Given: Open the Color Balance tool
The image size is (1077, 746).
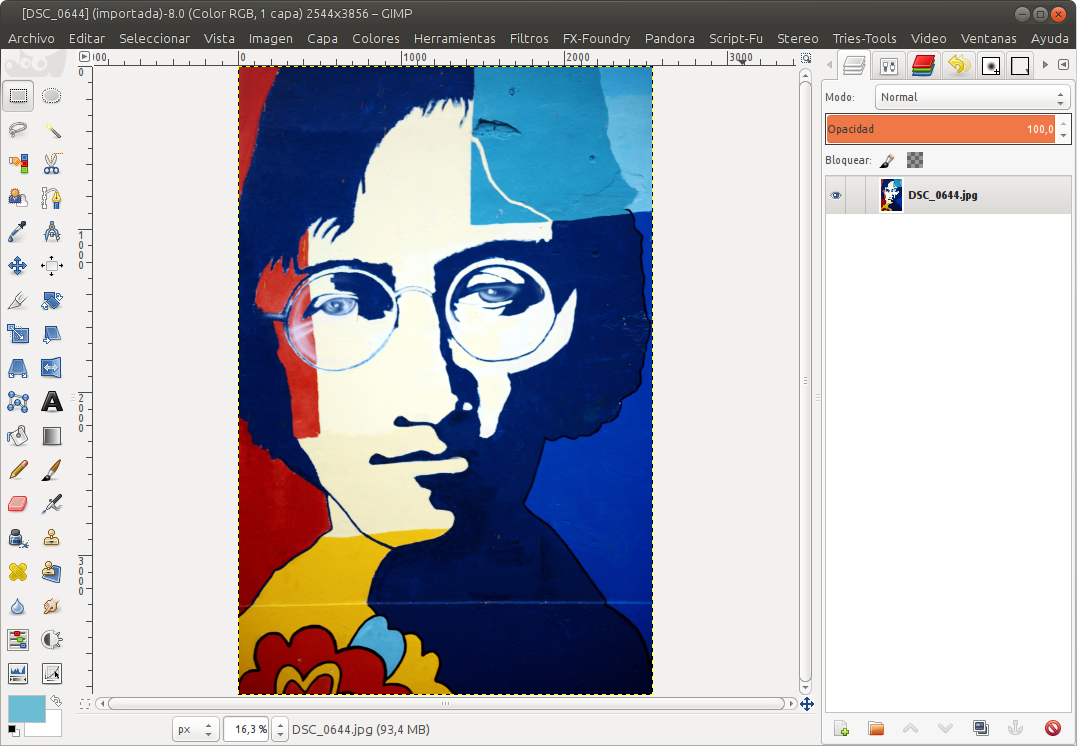Looking at the screenshot, I should pyautogui.click(x=18, y=640).
